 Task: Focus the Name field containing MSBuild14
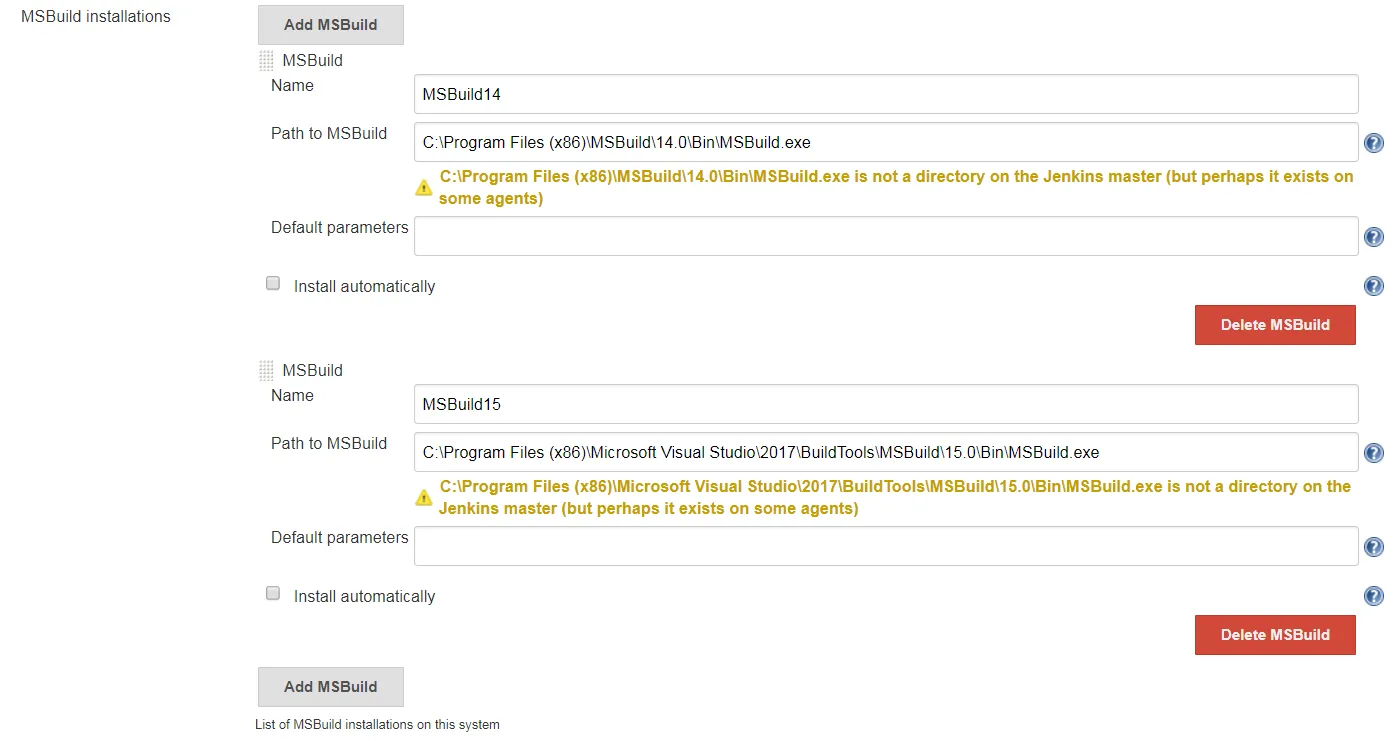886,94
